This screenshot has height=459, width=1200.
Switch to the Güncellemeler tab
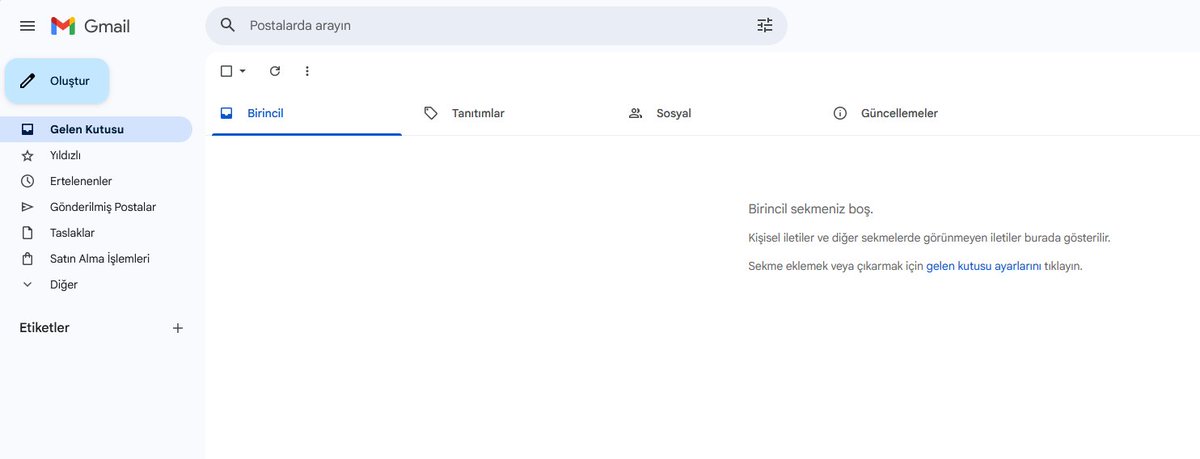pyautogui.click(x=919, y=113)
